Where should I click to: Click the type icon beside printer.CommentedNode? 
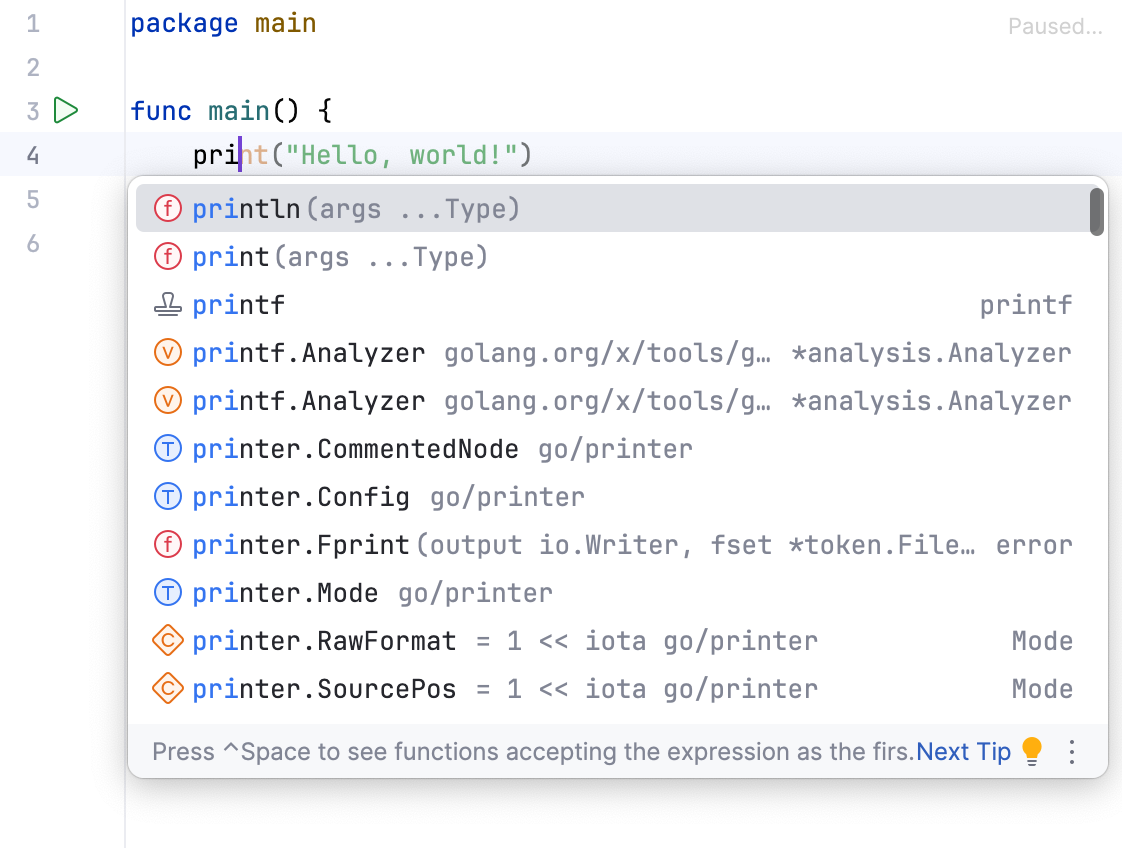[168, 448]
